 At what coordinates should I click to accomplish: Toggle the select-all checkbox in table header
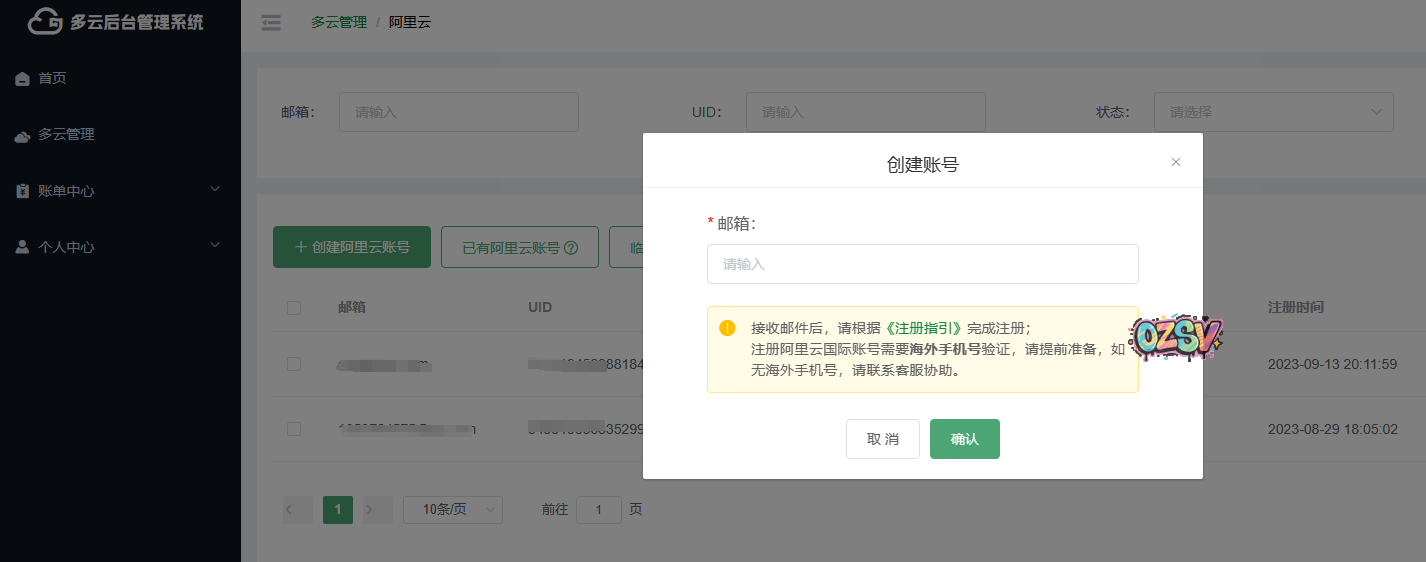point(294,308)
